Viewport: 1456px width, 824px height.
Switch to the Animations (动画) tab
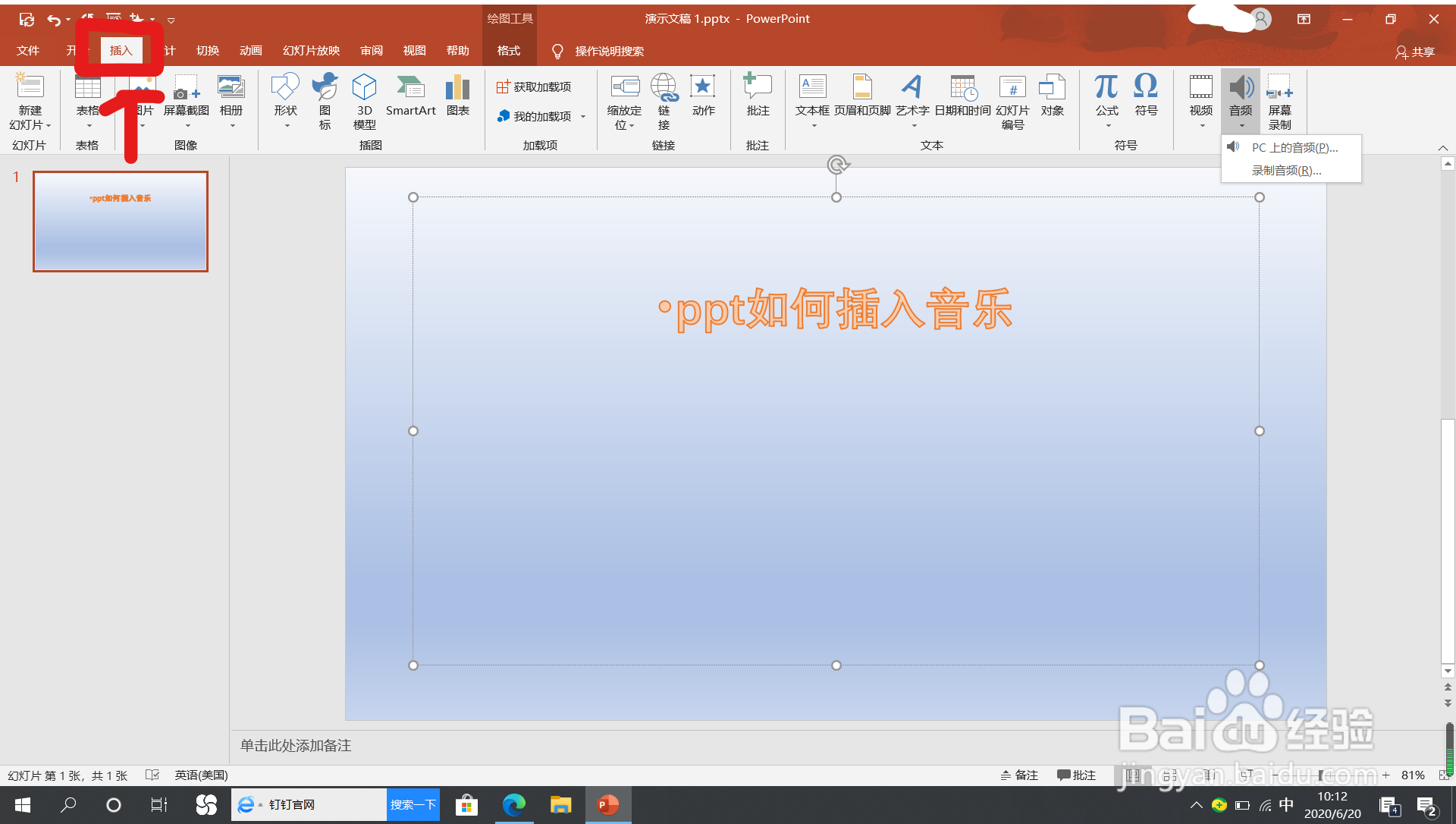click(250, 51)
